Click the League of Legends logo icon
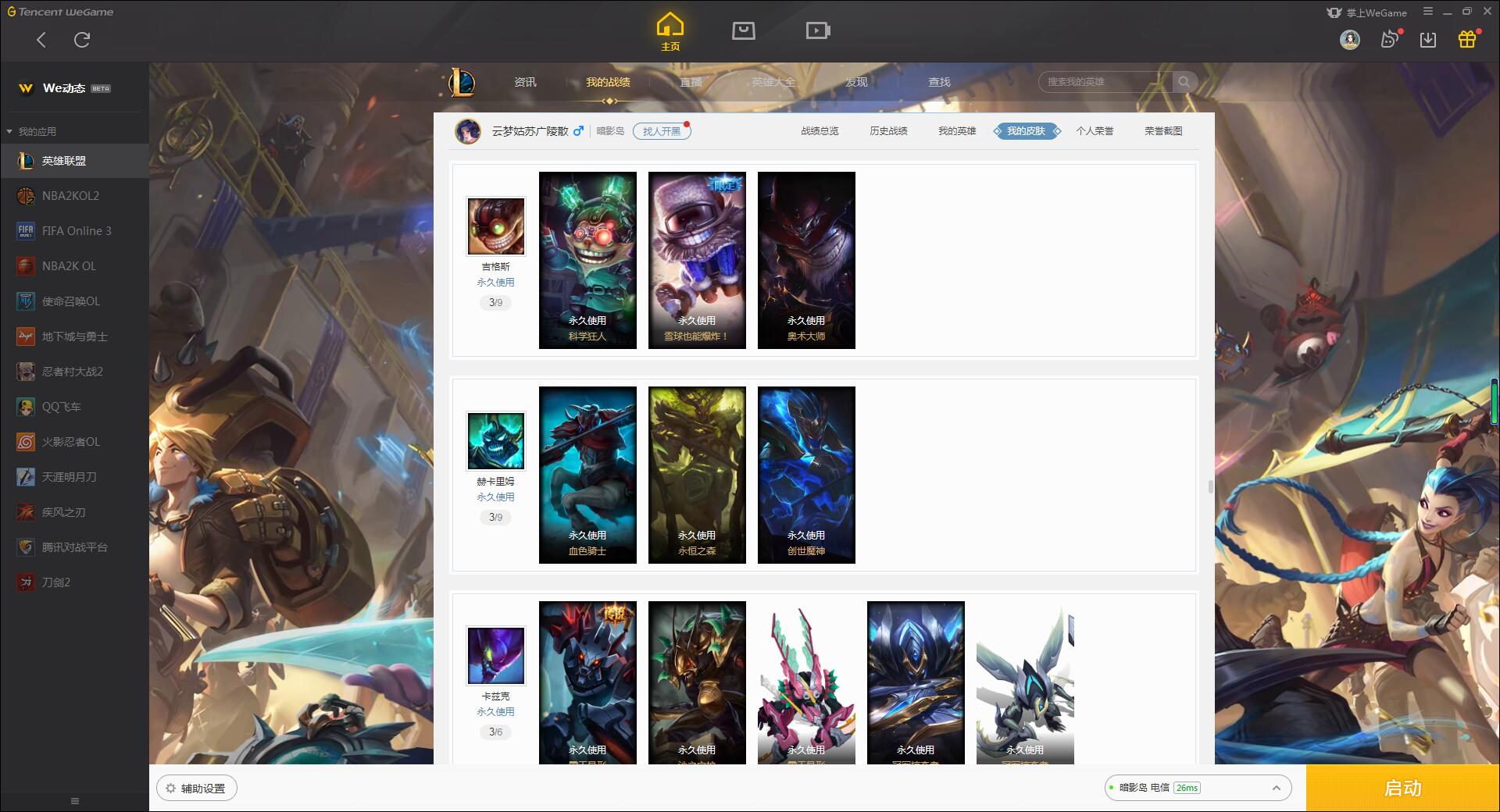1500x812 pixels. click(x=462, y=82)
